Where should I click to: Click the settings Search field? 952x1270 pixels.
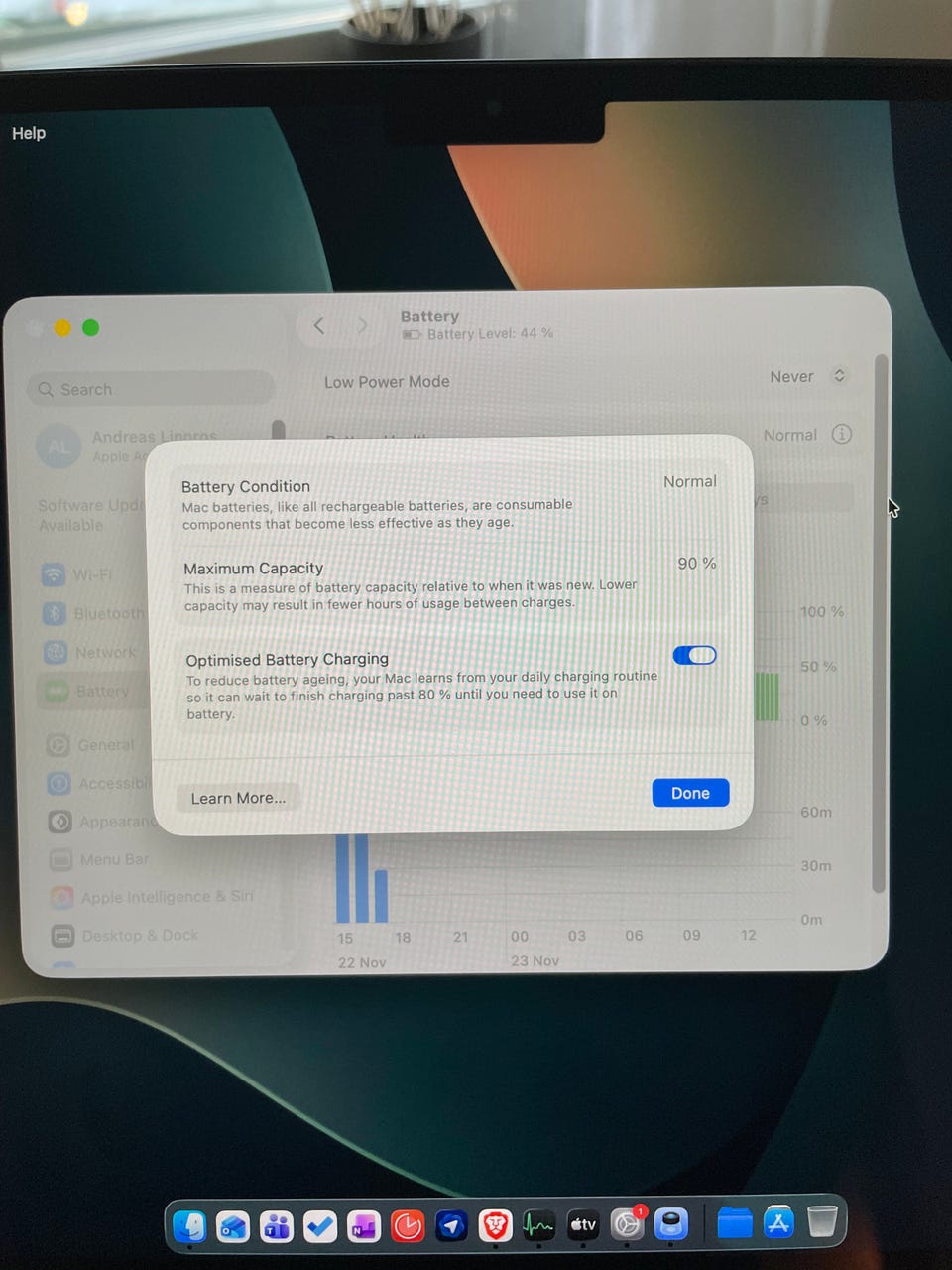point(151,389)
